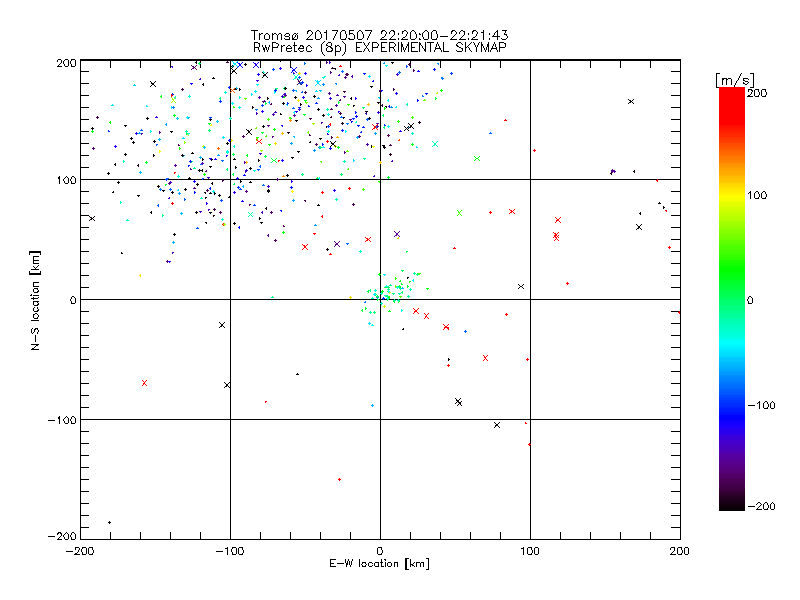This screenshot has width=800, height=600.
Task: Select red dot near E-W -27, N-S -150
Action: [x=340, y=480]
